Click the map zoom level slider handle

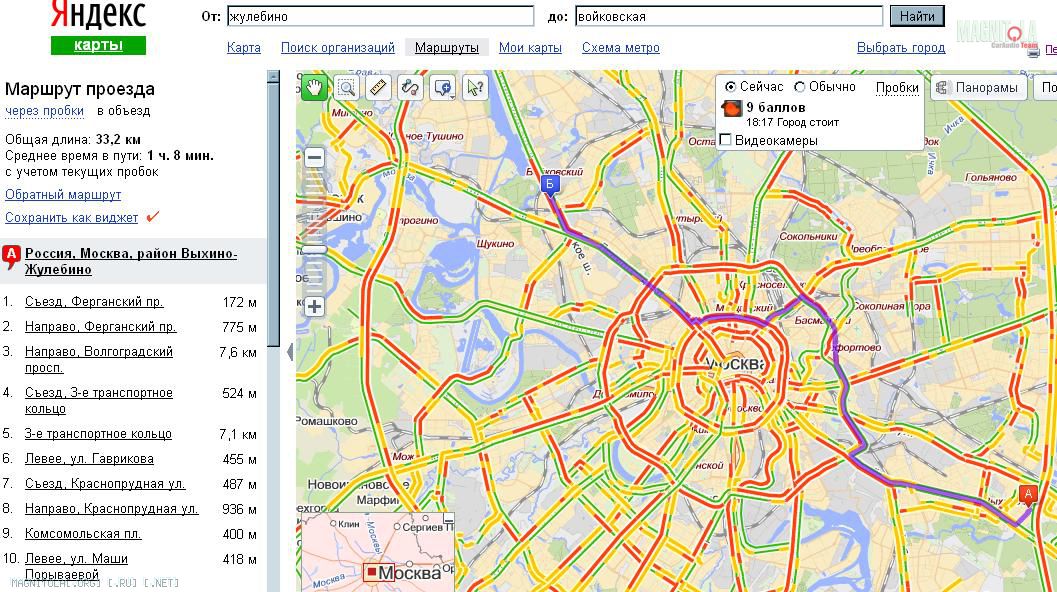click(314, 249)
